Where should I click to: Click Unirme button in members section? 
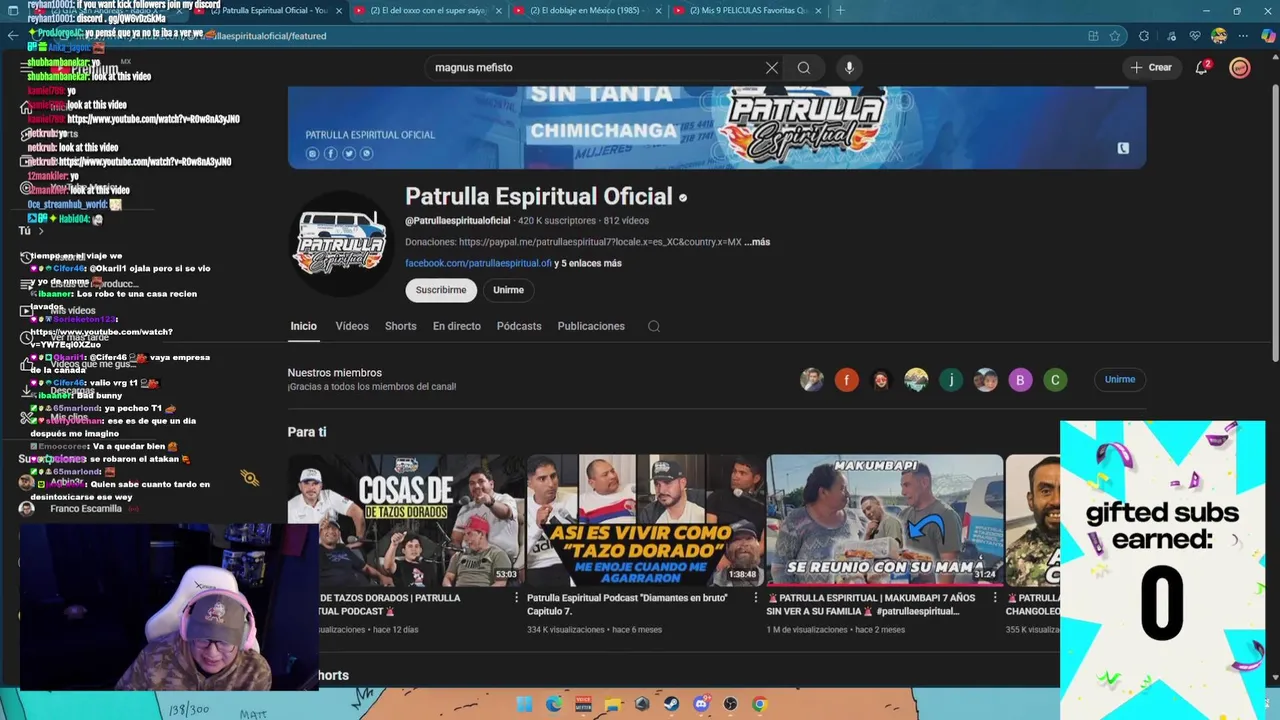tap(1120, 380)
